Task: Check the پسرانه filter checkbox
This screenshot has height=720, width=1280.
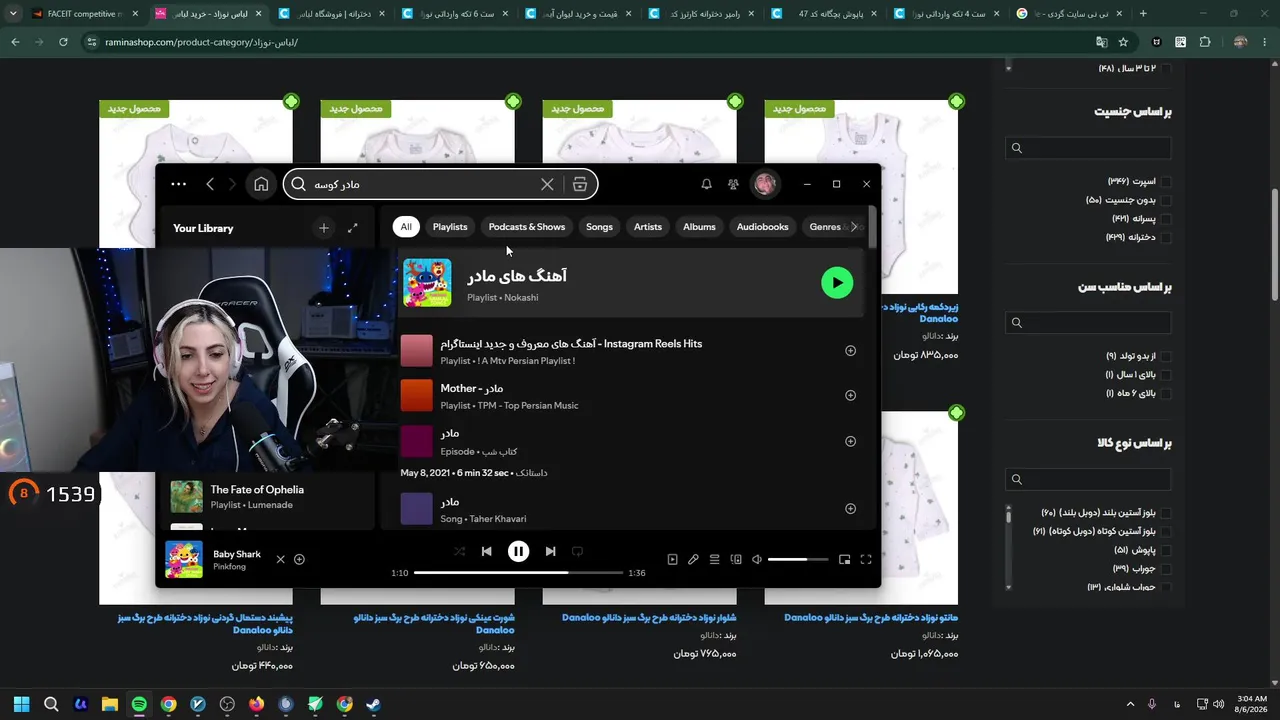Action: (x=1166, y=218)
